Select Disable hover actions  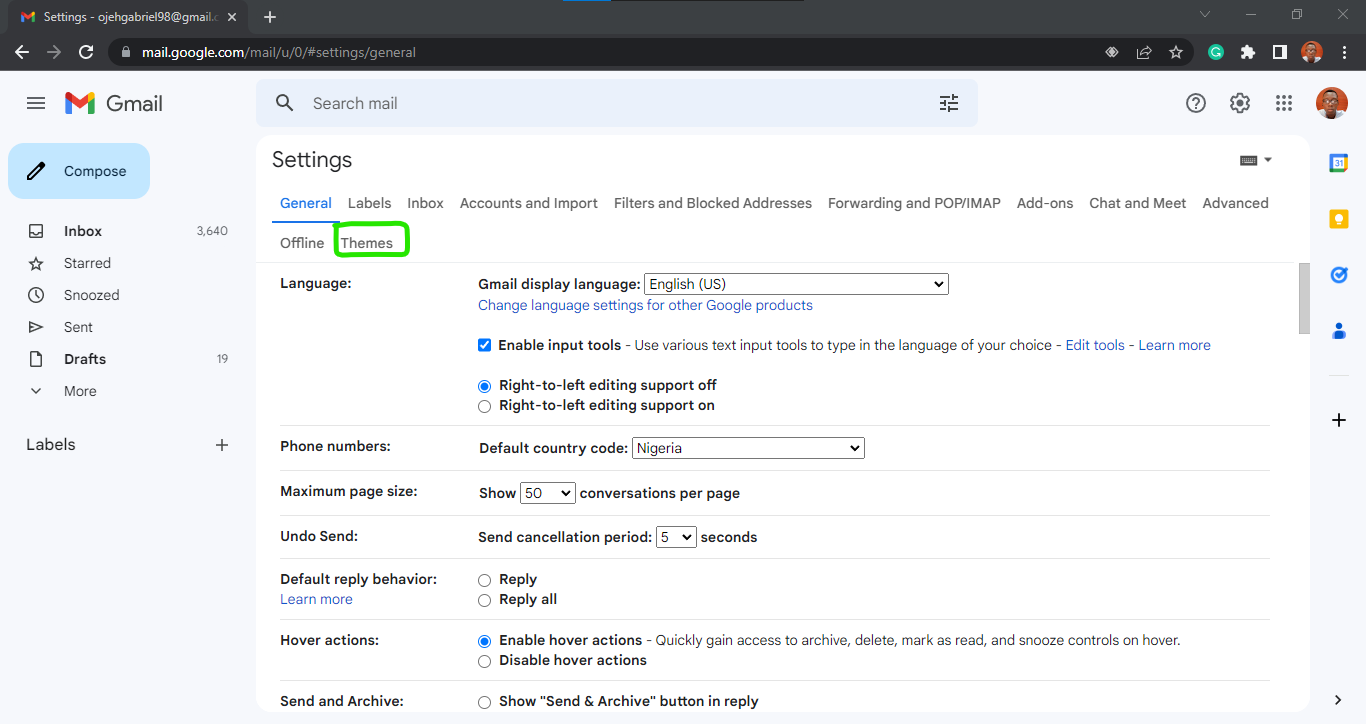(484, 661)
